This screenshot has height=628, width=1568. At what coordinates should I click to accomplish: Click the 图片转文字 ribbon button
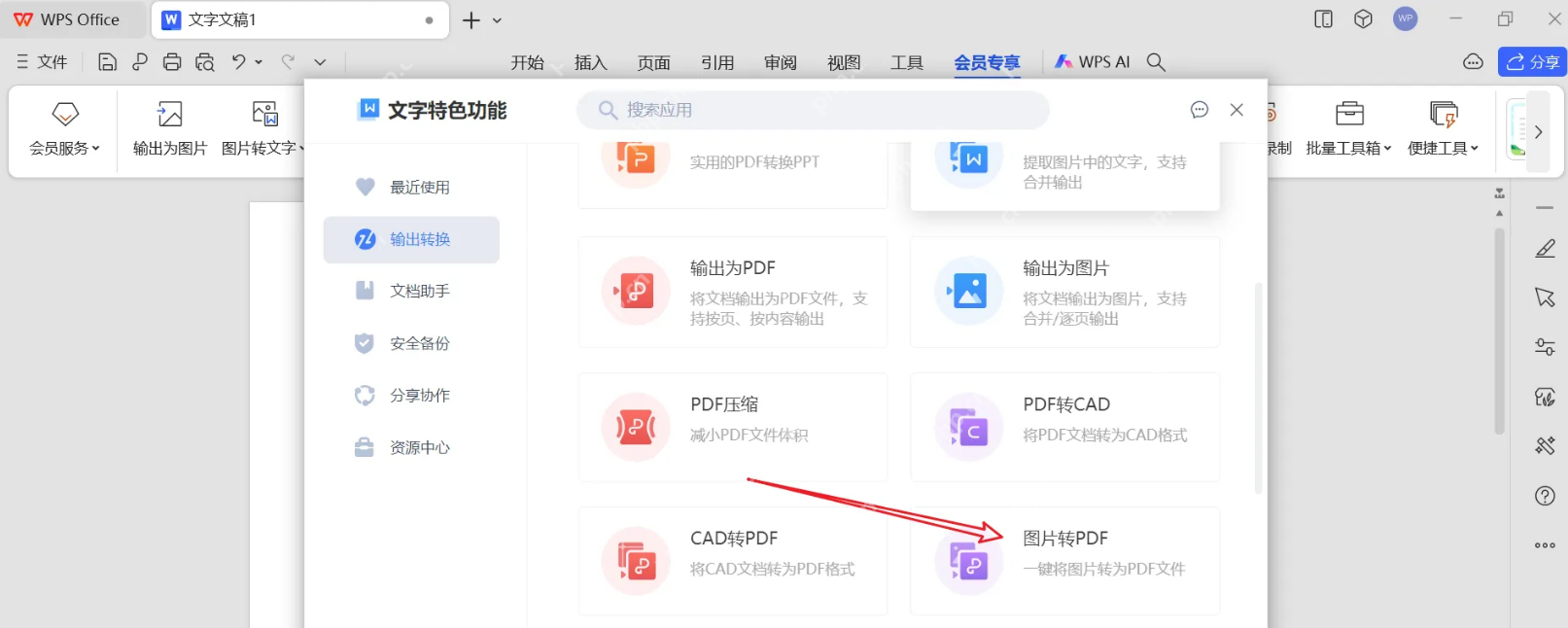point(262,129)
